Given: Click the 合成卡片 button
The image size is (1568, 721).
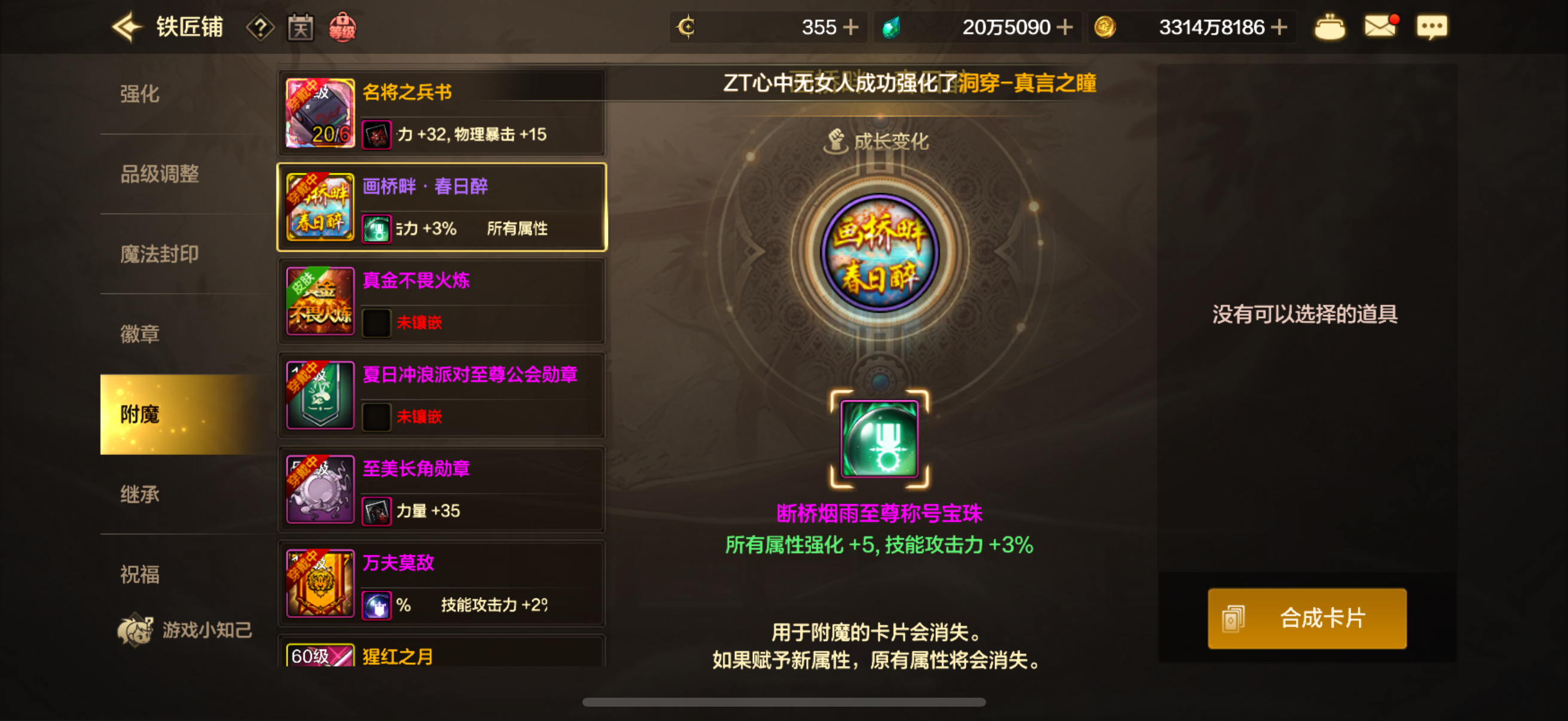Looking at the screenshot, I should (1307, 618).
